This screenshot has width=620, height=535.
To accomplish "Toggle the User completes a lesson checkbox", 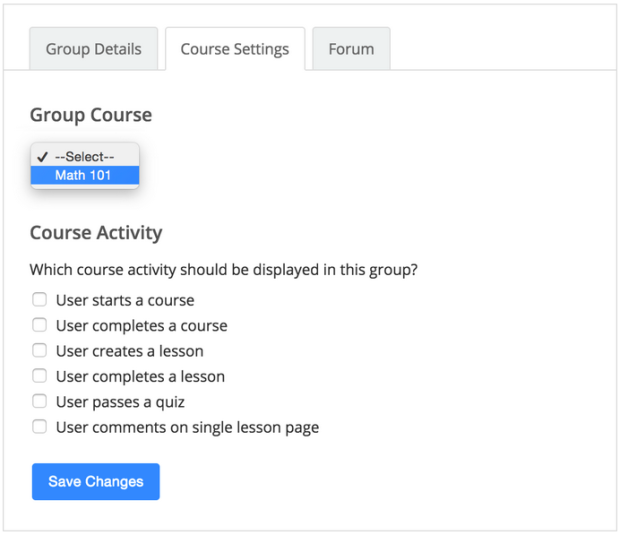I will pyautogui.click(x=40, y=376).
